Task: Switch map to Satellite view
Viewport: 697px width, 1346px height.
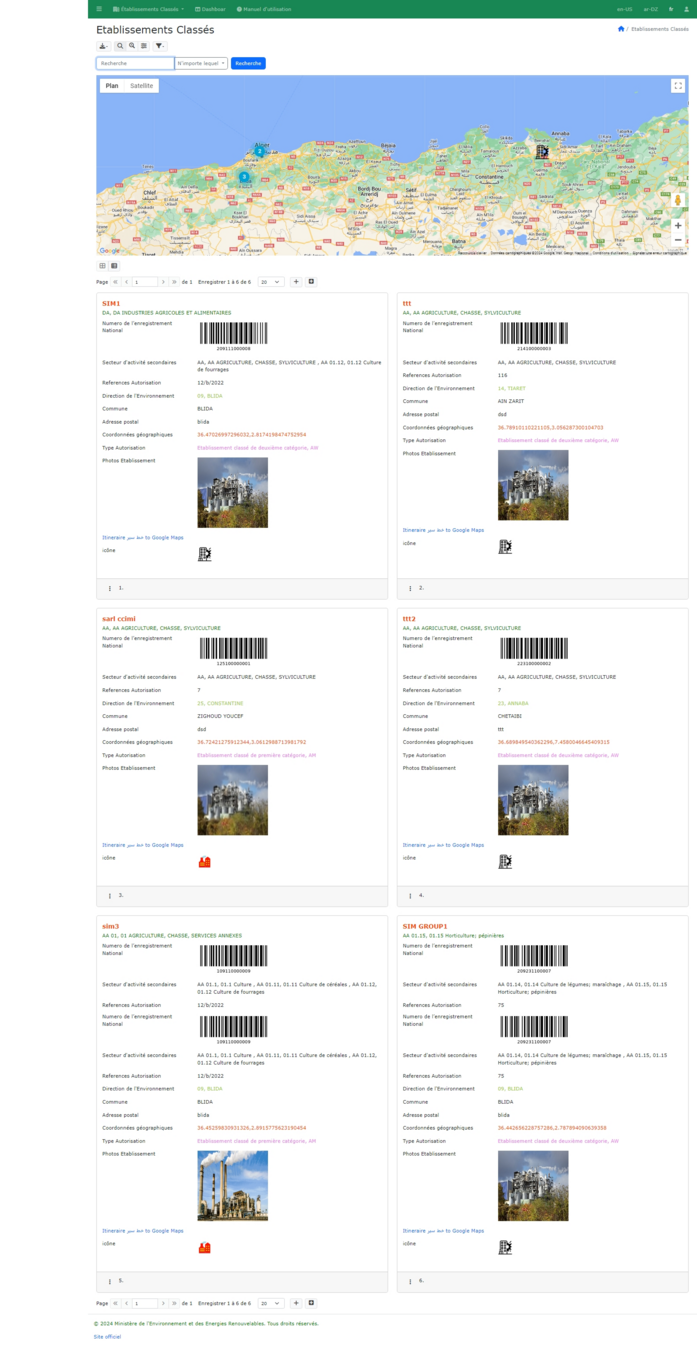Action: coord(142,86)
